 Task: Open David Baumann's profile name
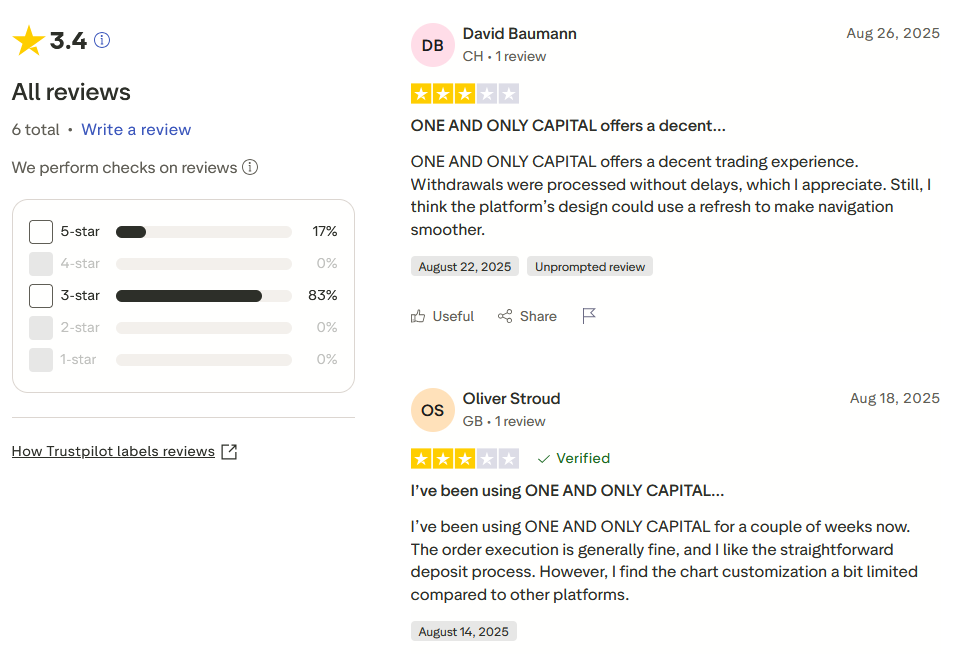pos(519,34)
